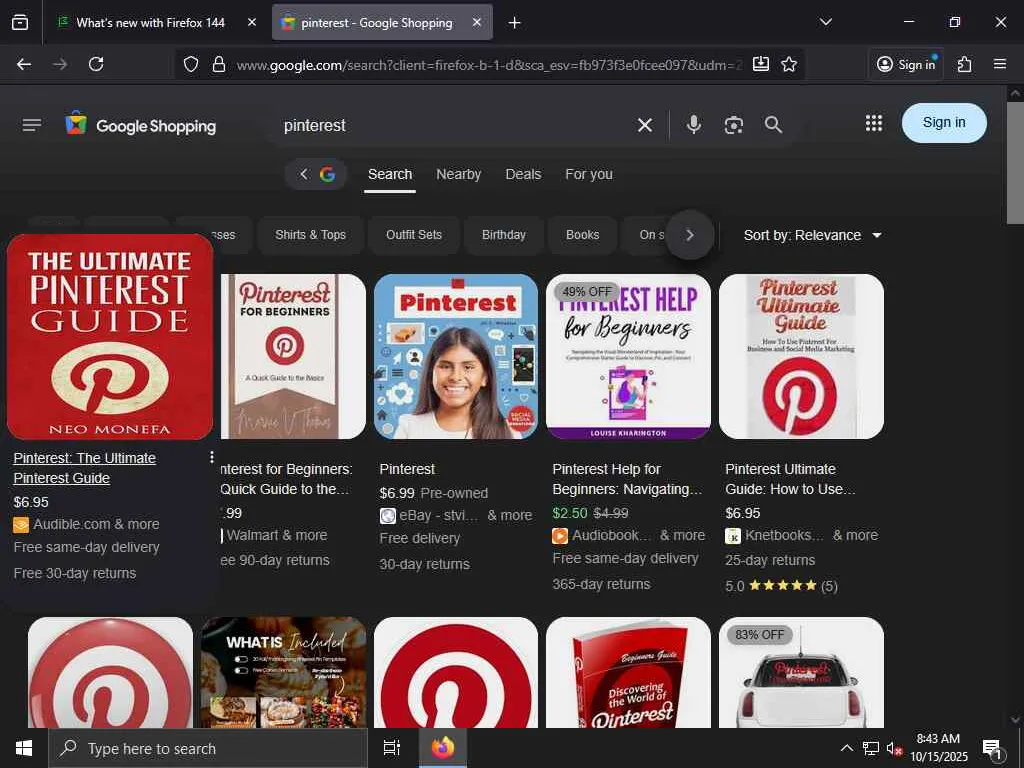1024x768 pixels.
Task: Switch to What's new with Firefox 144 tab
Action: 150,22
